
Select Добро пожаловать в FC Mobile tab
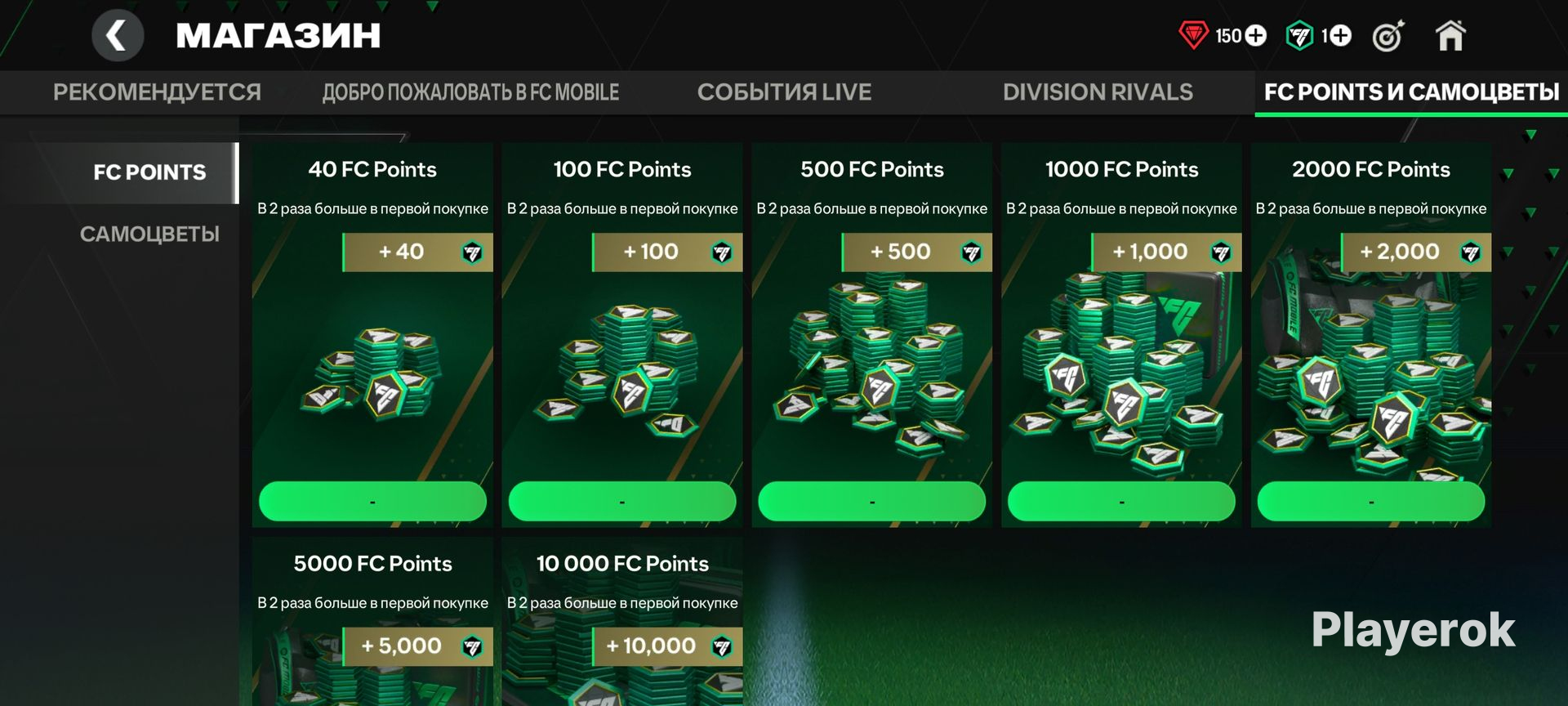click(470, 92)
